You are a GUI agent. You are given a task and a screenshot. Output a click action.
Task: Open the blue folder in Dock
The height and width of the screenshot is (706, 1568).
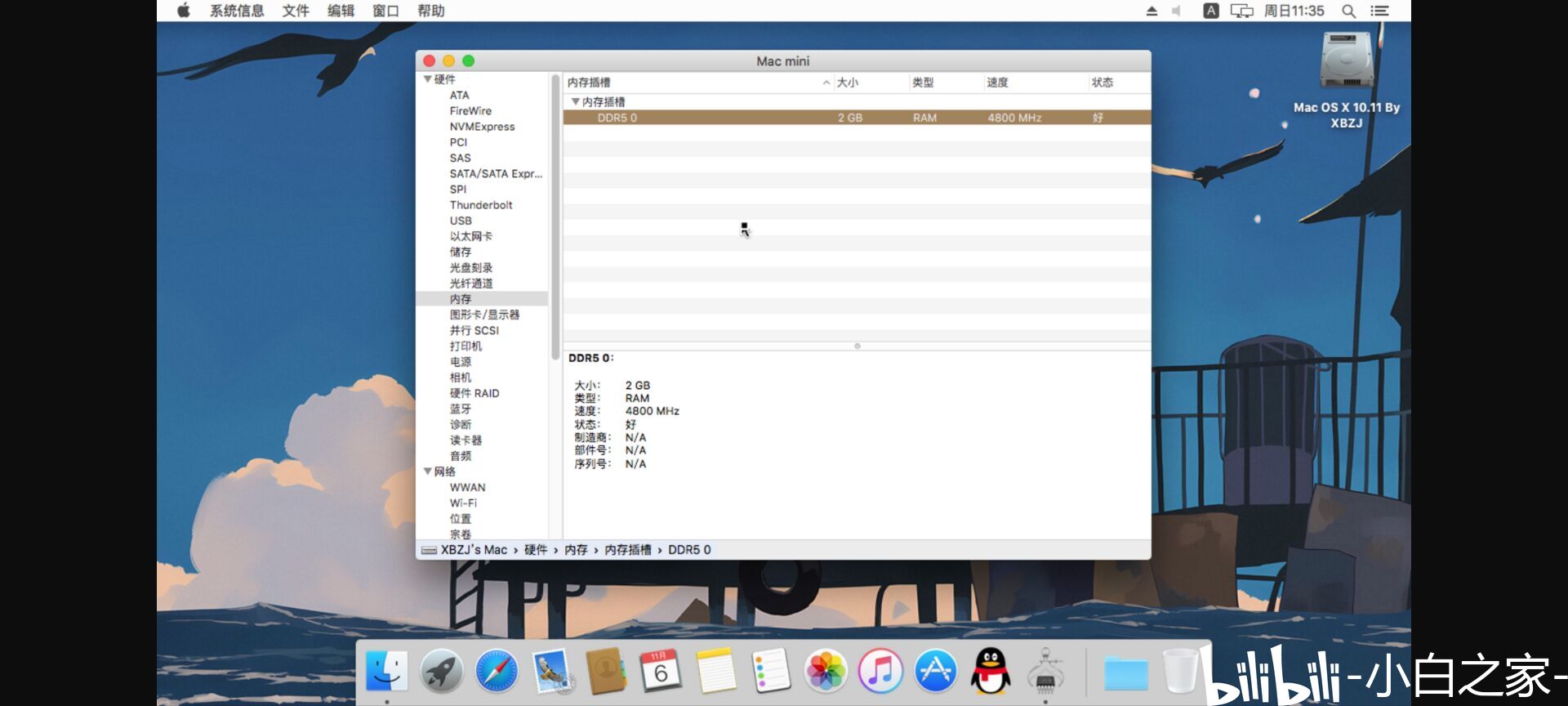(1126, 673)
